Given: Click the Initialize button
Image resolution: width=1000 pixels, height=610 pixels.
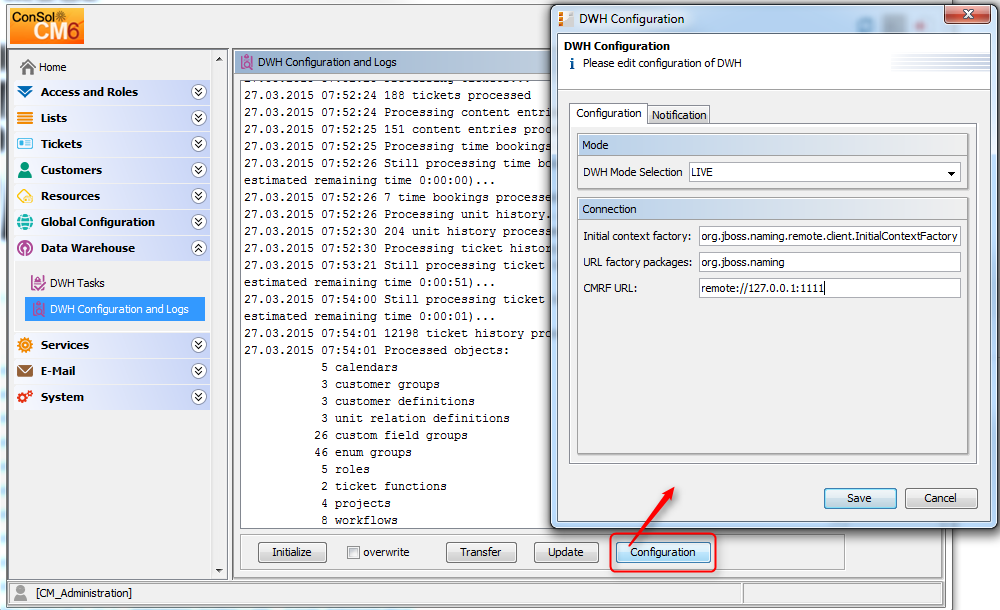Looking at the screenshot, I should (x=291, y=552).
